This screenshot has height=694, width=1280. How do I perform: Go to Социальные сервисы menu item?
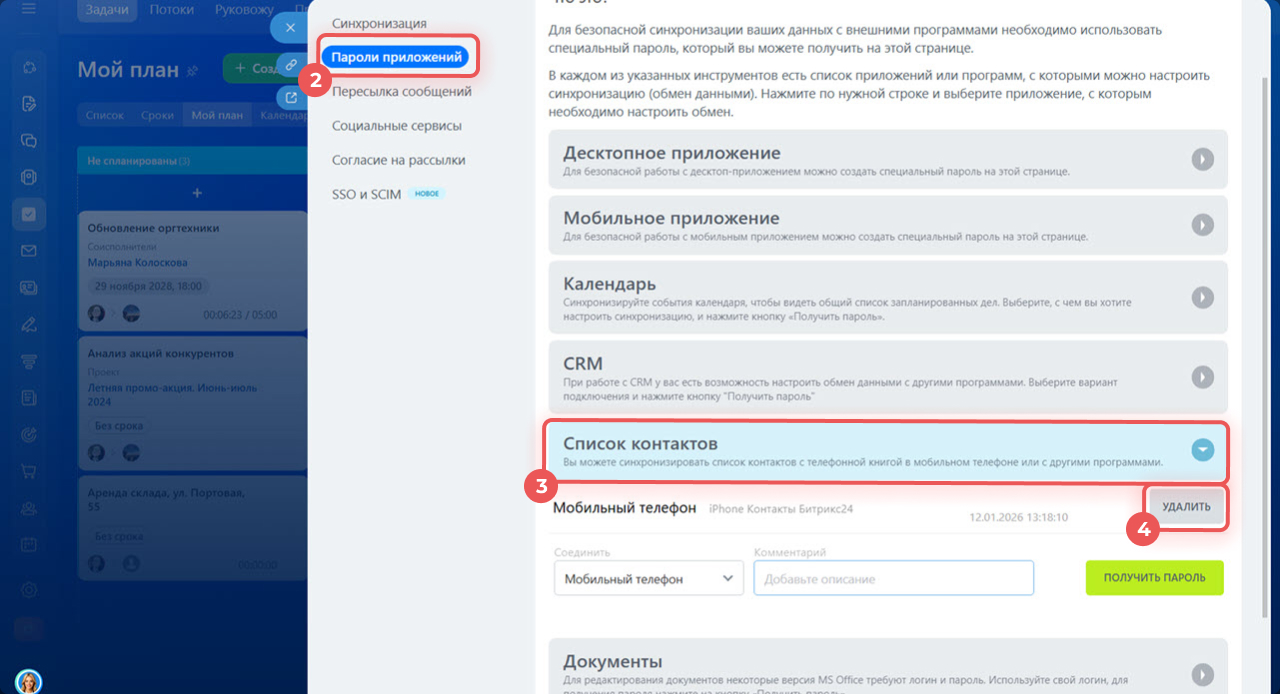click(396, 126)
